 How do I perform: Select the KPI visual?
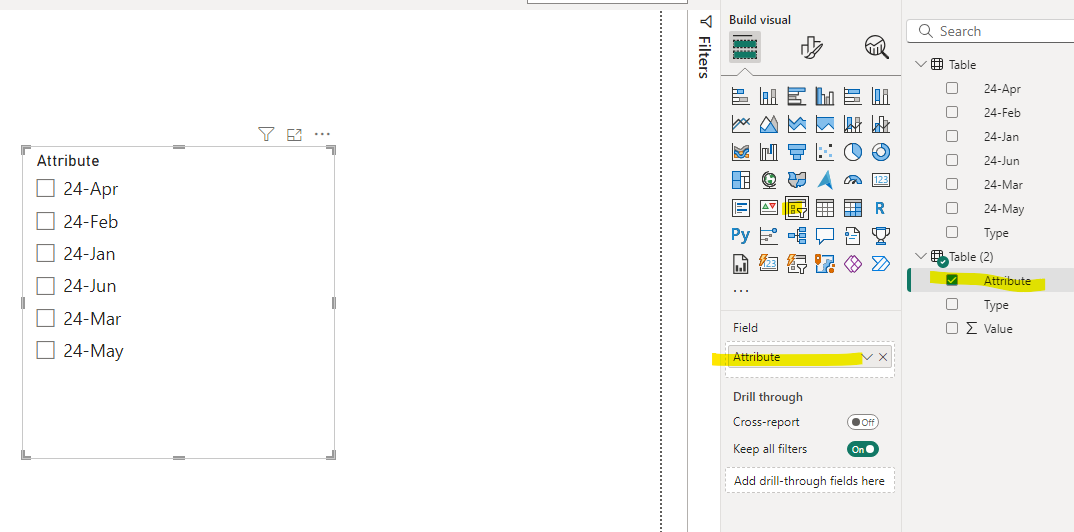769,207
